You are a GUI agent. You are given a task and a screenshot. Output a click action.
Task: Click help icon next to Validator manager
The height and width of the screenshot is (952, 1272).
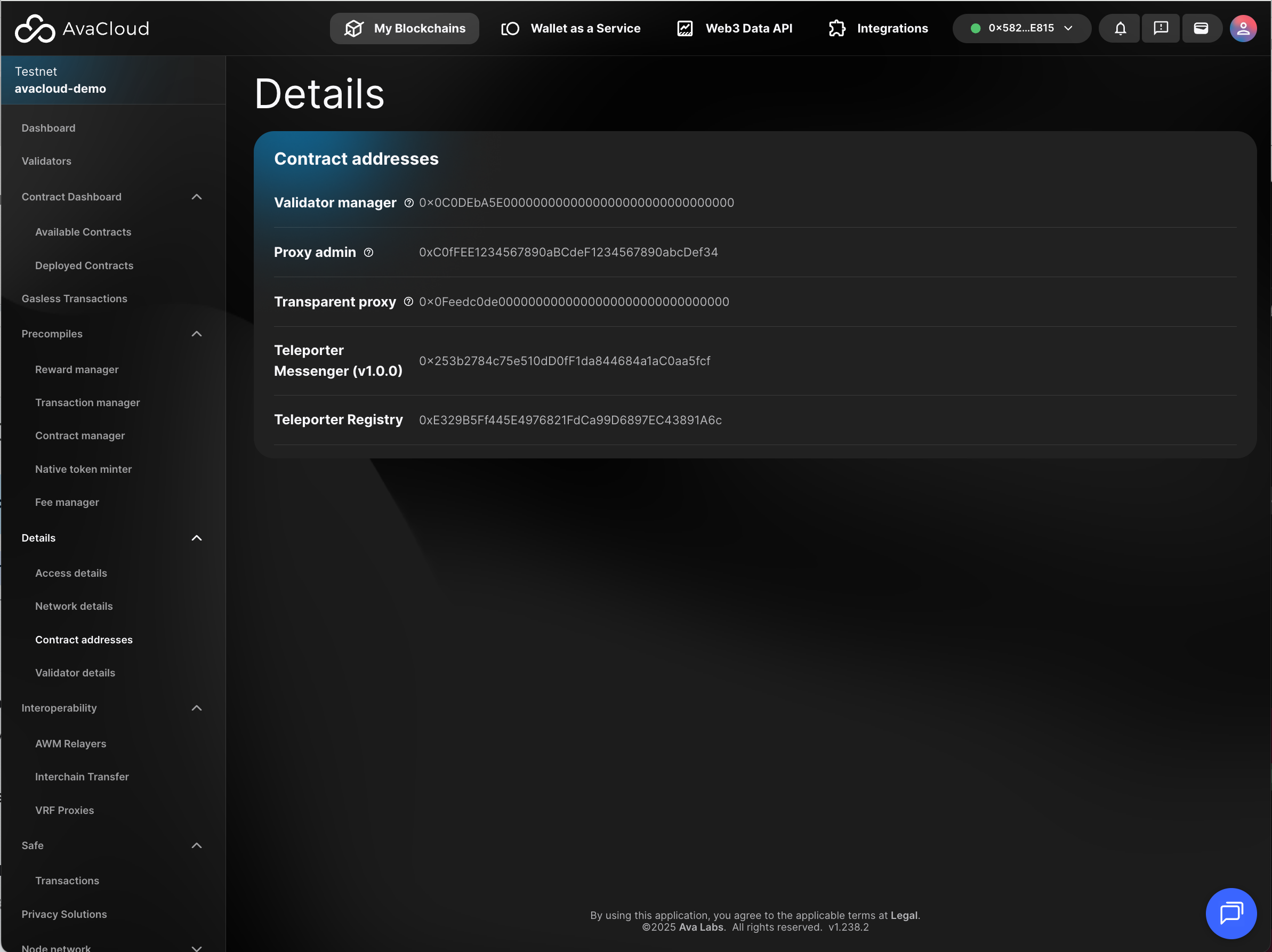tap(409, 203)
